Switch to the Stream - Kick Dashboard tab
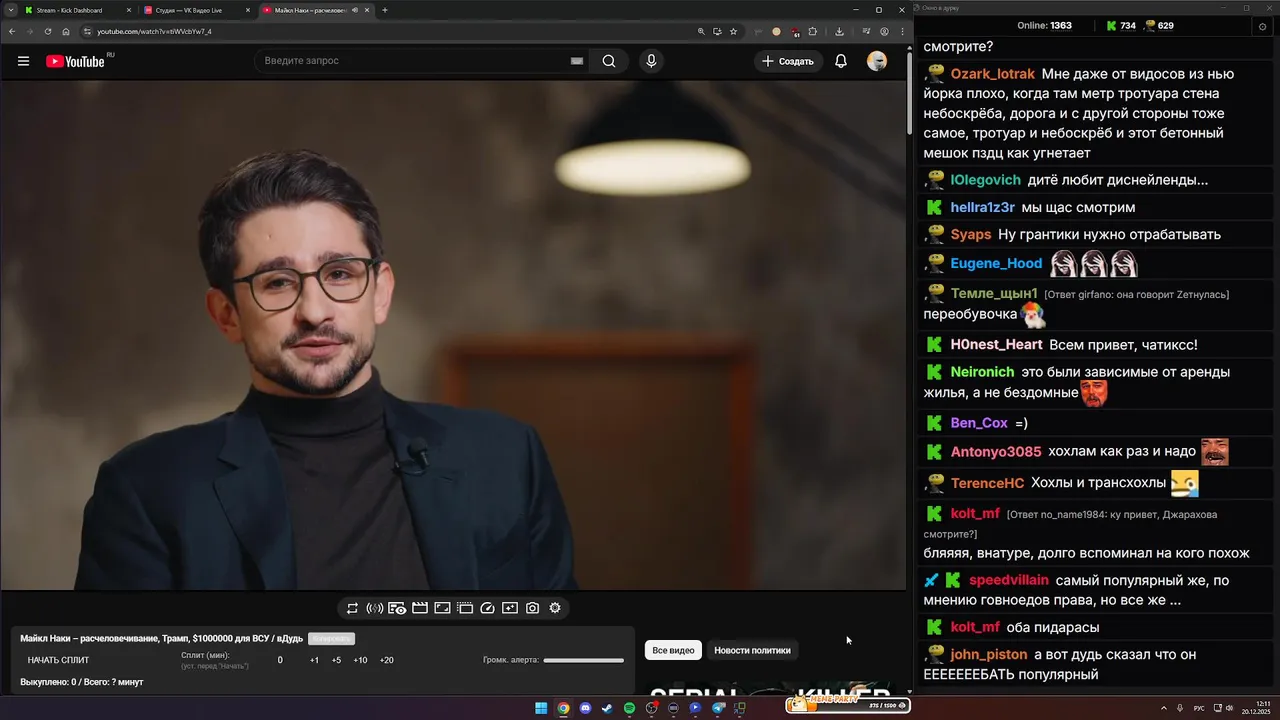This screenshot has width=1280, height=720. pos(77,10)
